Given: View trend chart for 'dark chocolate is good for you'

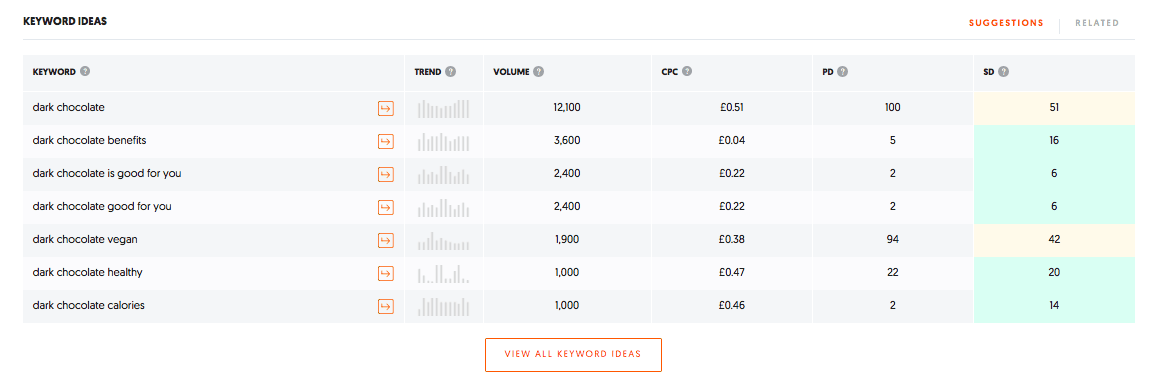Looking at the screenshot, I should 443,174.
